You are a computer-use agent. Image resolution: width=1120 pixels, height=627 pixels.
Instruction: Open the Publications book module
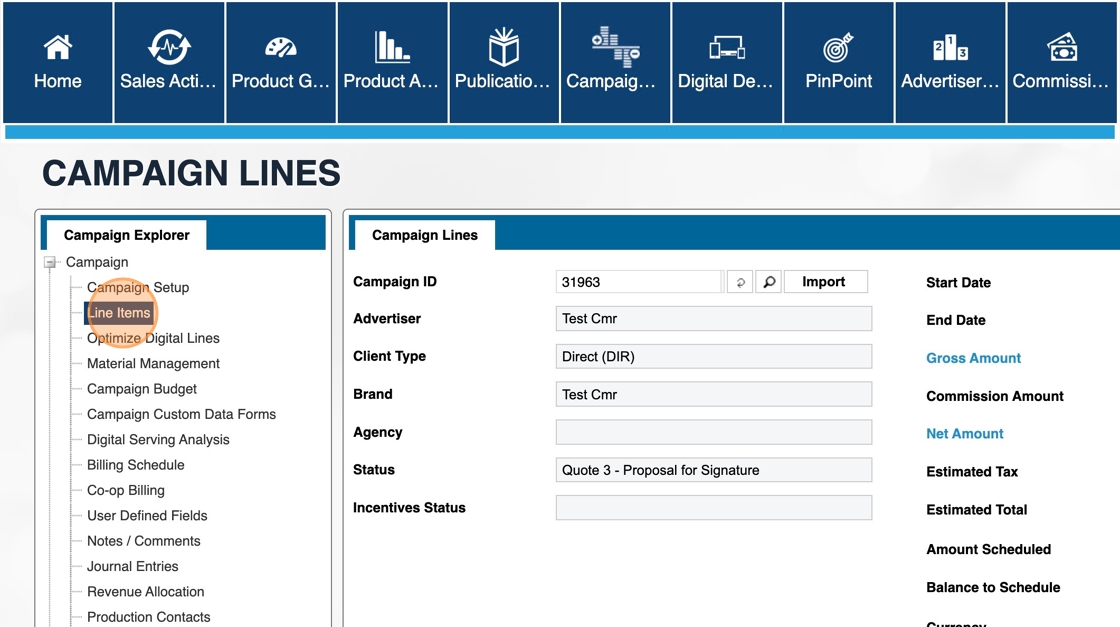pyautogui.click(x=504, y=63)
